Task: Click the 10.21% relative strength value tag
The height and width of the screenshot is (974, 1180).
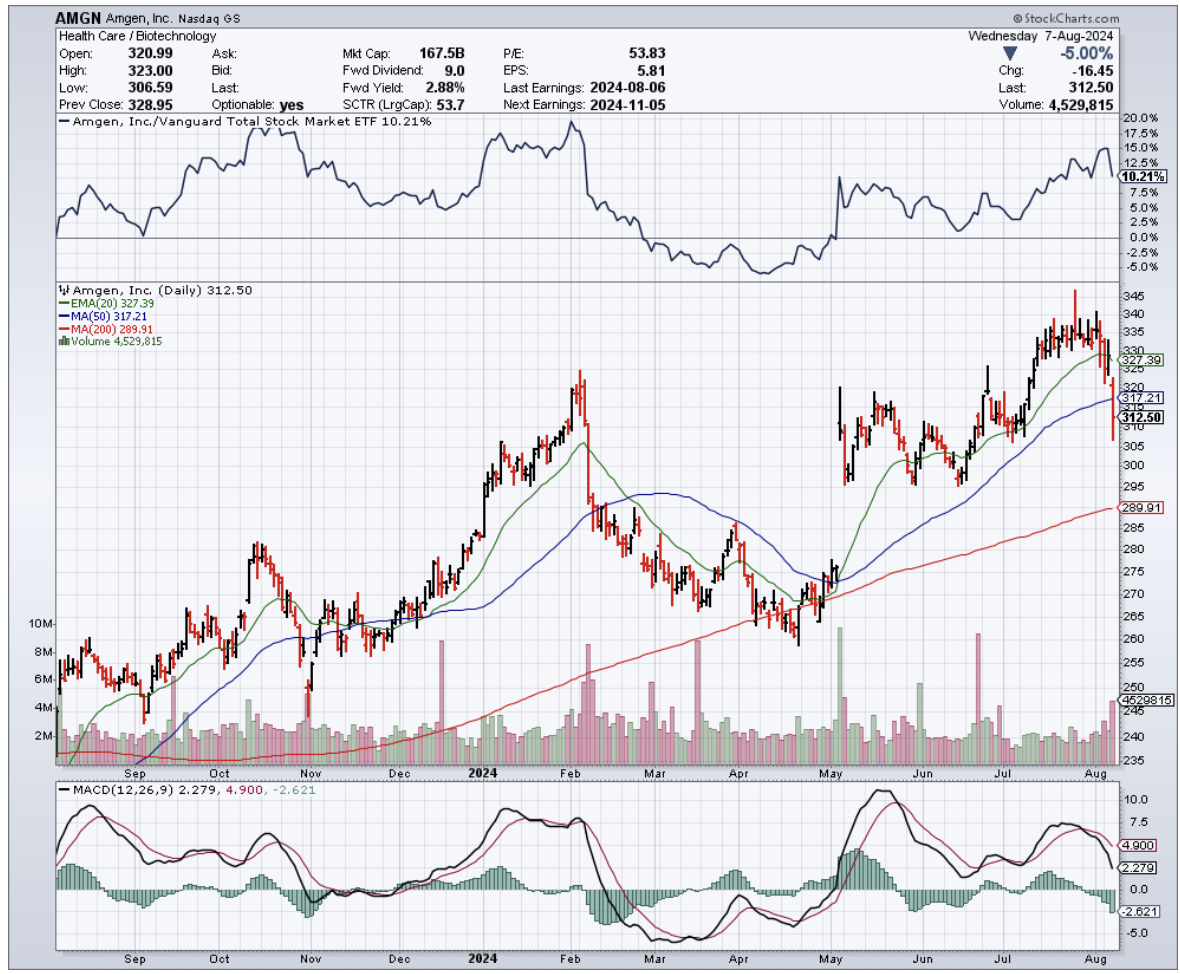Action: click(x=1142, y=176)
